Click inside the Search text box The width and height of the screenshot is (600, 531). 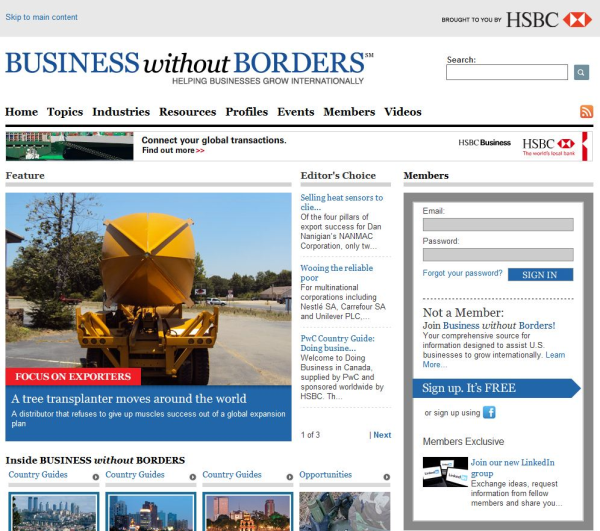click(507, 72)
